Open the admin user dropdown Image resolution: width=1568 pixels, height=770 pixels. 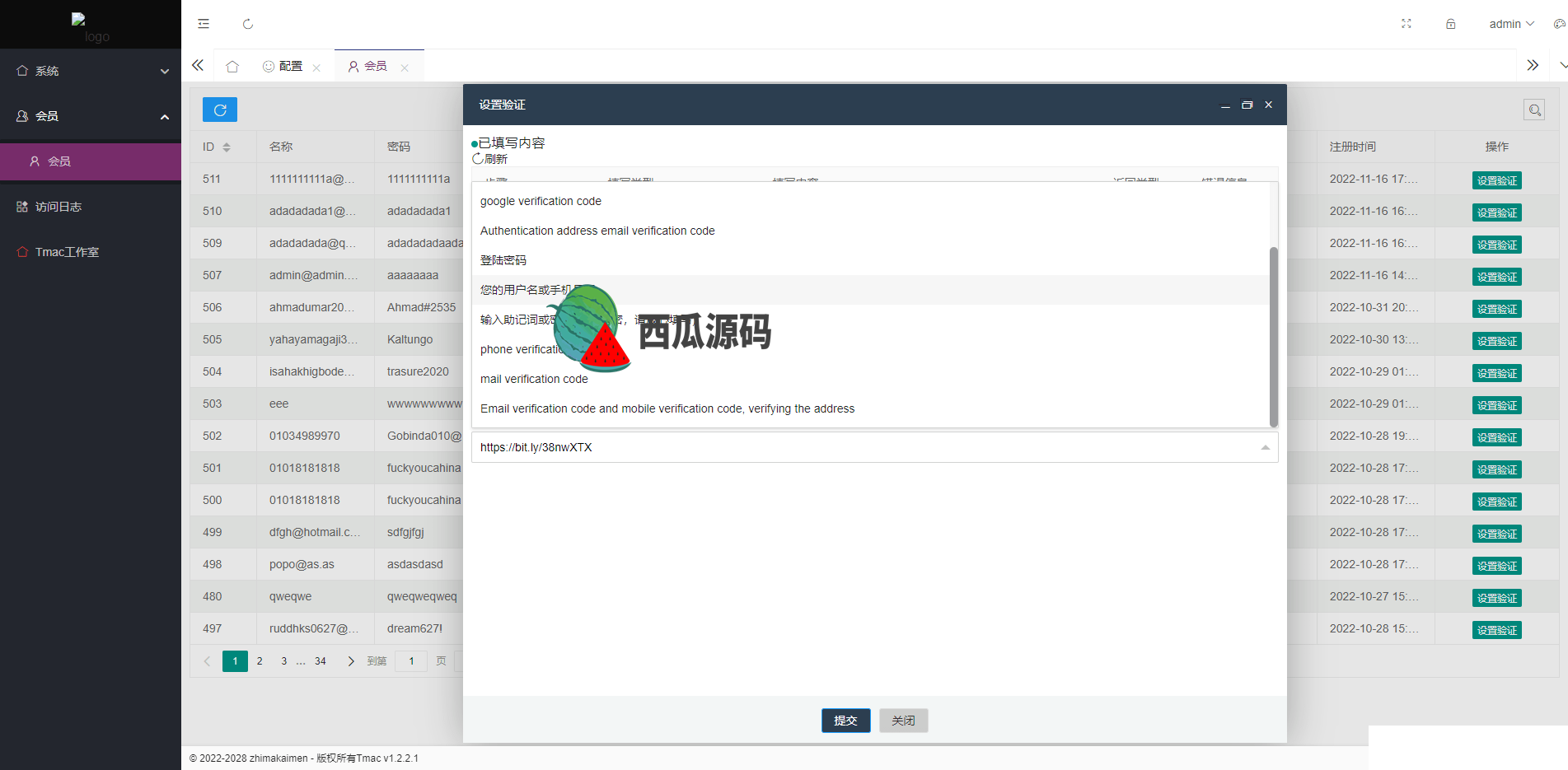coord(1511,24)
